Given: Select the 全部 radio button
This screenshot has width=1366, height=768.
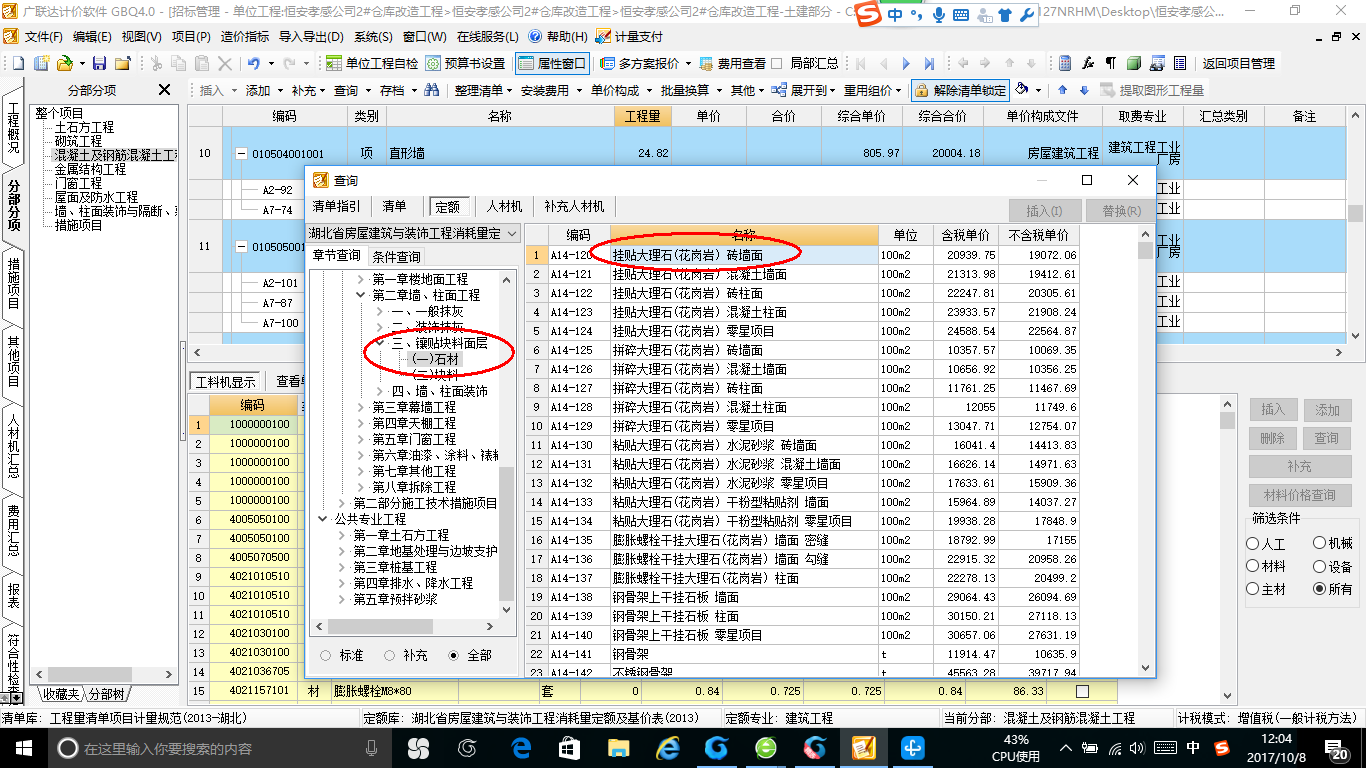Looking at the screenshot, I should pyautogui.click(x=455, y=656).
